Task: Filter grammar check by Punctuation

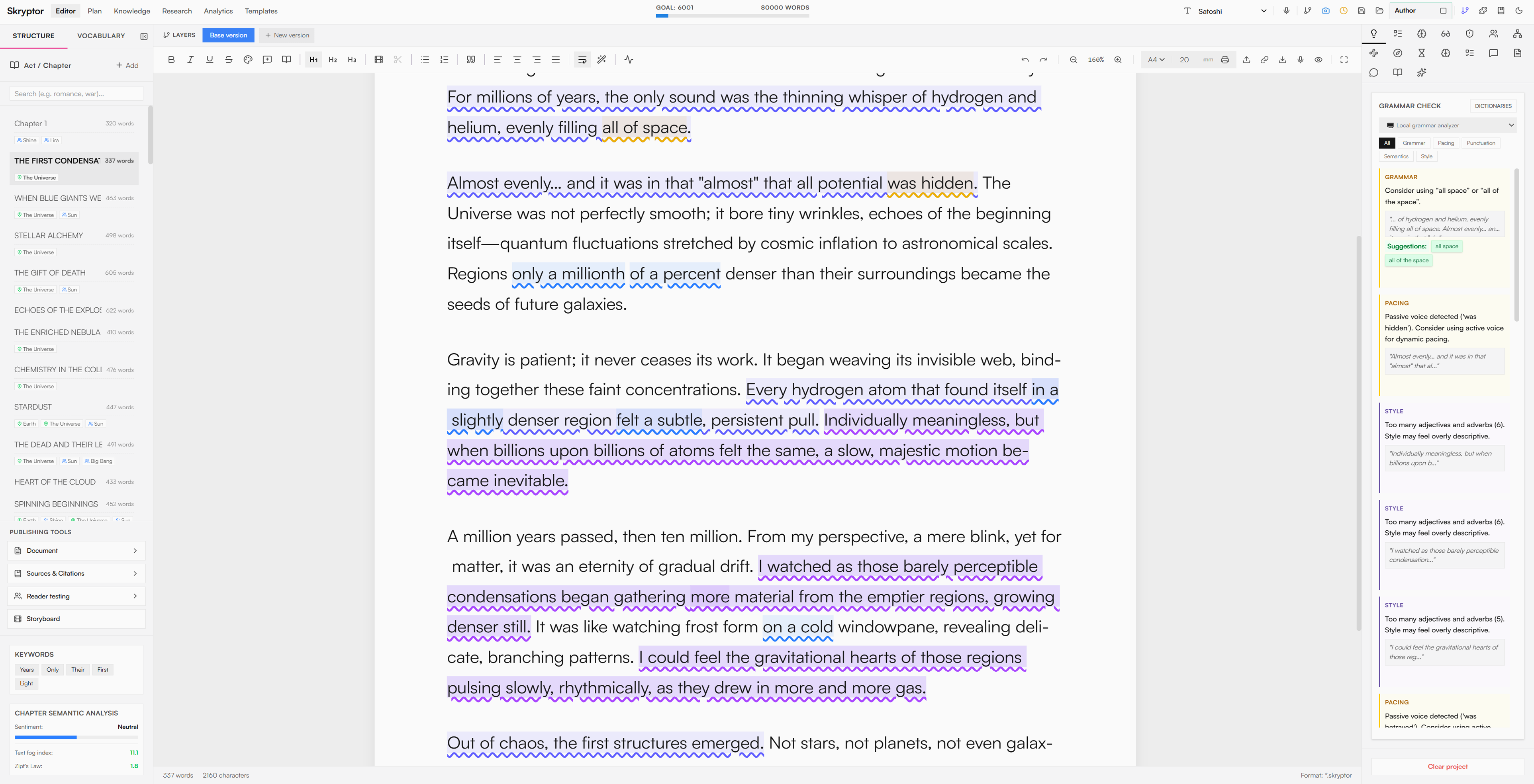Action: tap(1481, 143)
